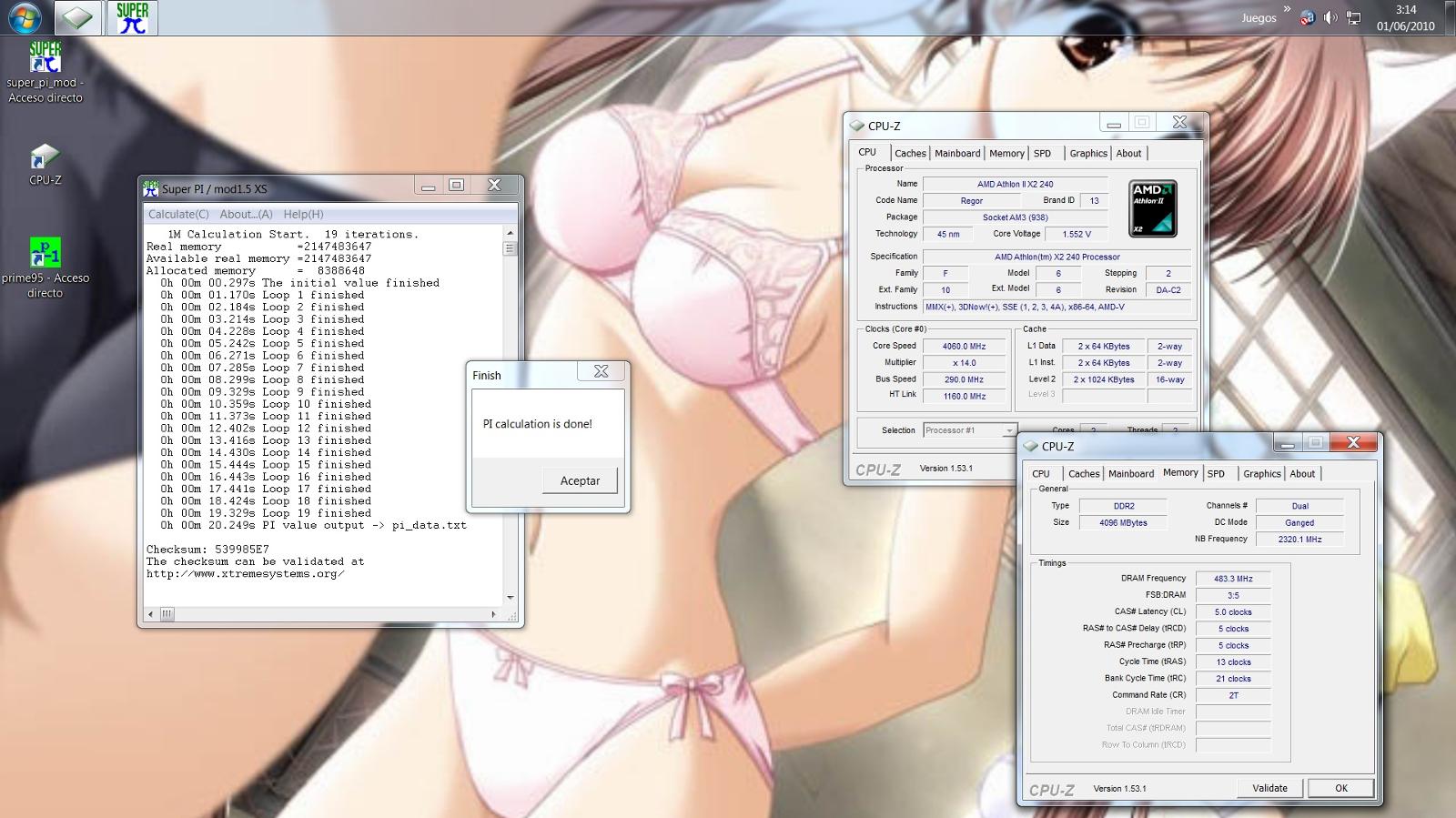Image resolution: width=1456 pixels, height=818 pixels.
Task: Switch to Caches tab in CPU-Z CPU window
Action: pos(909,154)
